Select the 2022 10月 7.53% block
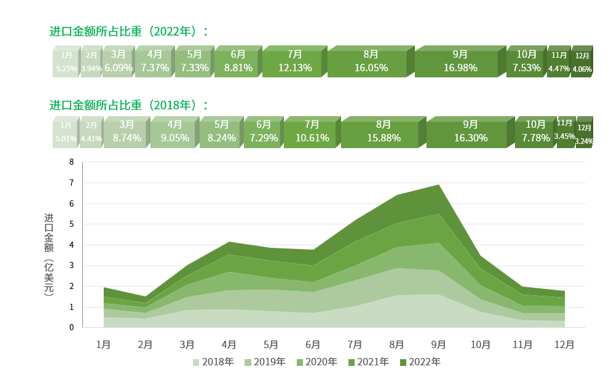This screenshot has width=612, height=377. (x=526, y=61)
